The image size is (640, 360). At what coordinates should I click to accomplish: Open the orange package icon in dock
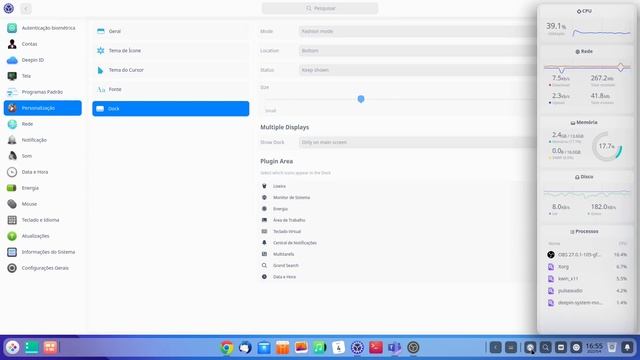pos(282,348)
